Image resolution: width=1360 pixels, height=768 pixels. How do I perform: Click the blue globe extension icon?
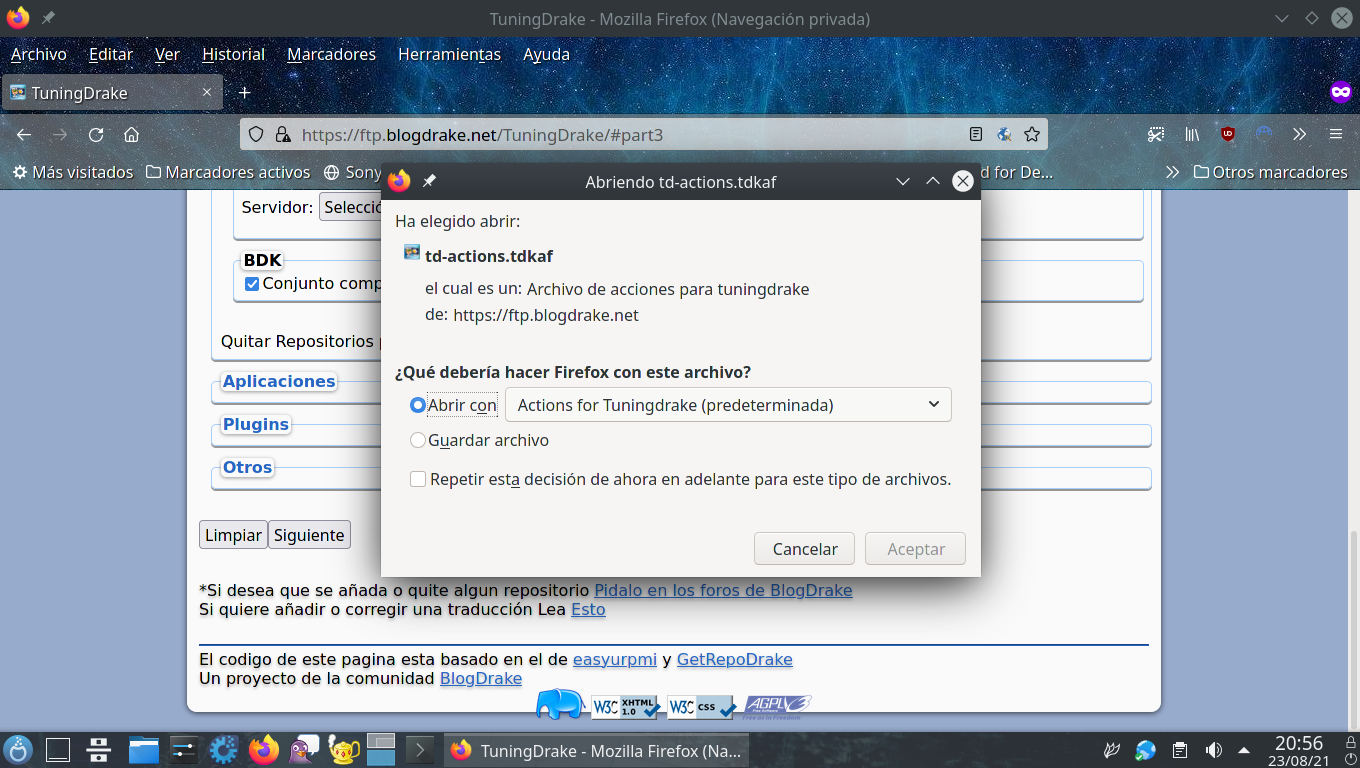pyautogui.click(x=1264, y=134)
